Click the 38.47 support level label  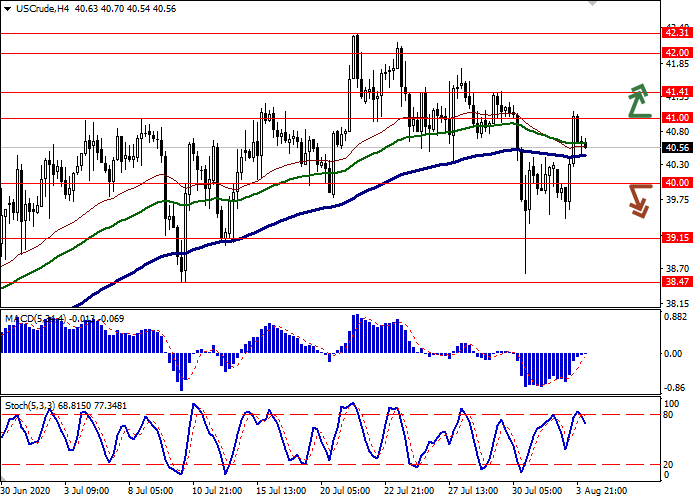[677, 283]
